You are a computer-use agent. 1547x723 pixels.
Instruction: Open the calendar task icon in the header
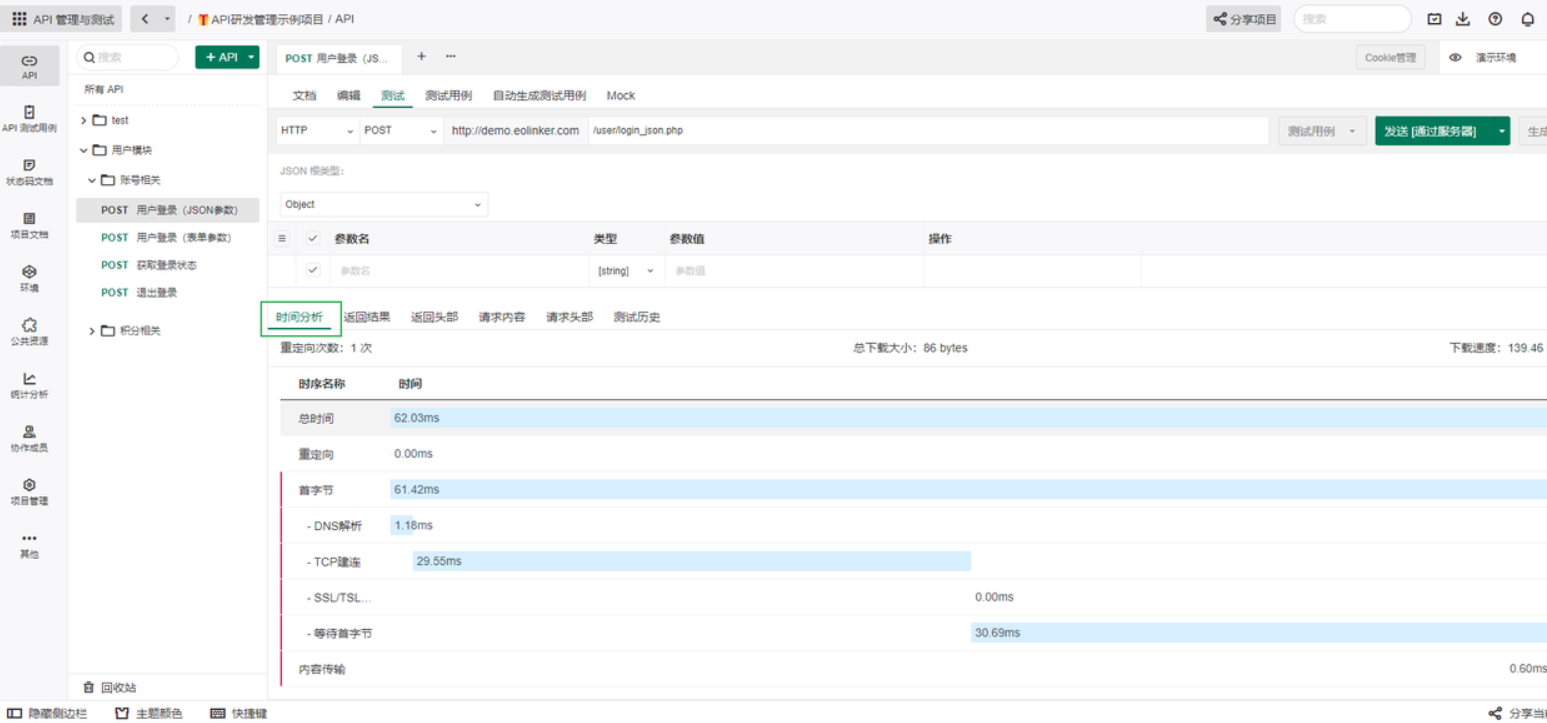point(1434,19)
